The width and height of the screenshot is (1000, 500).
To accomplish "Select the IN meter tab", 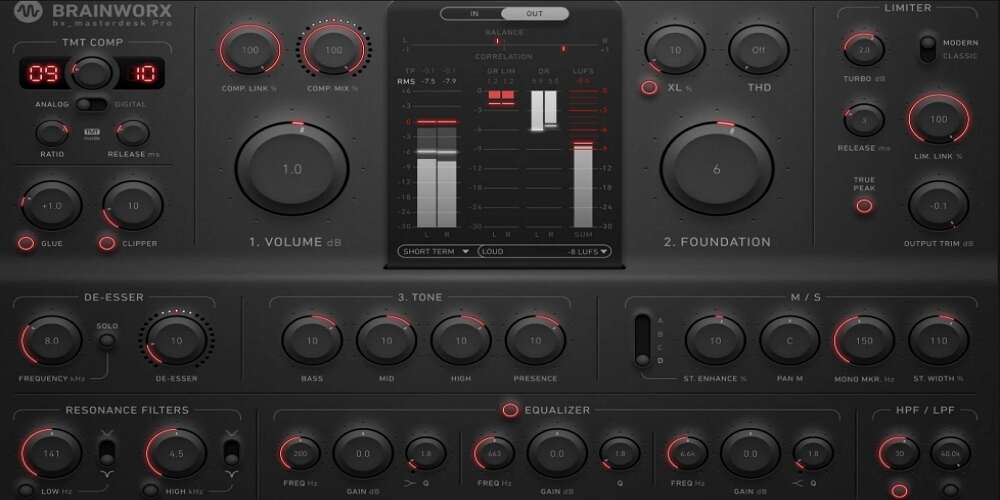I will tap(473, 13).
